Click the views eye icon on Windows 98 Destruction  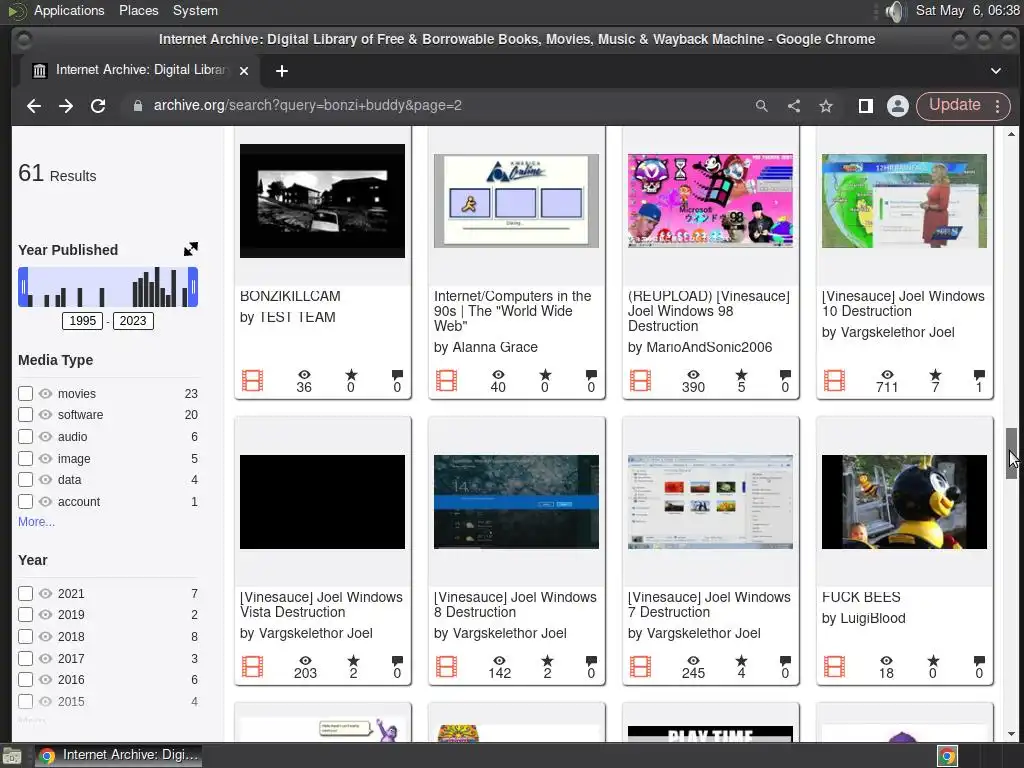(694, 375)
